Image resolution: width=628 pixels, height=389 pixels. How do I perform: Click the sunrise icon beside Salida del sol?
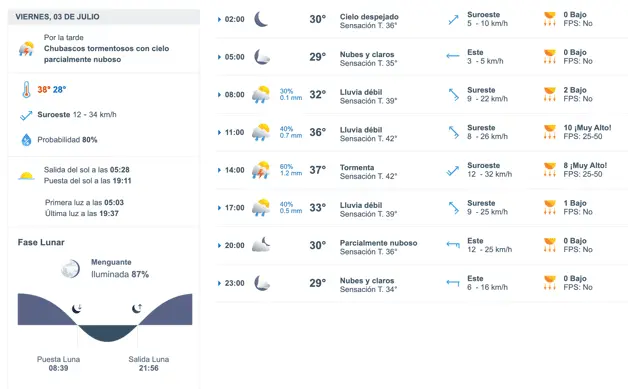[x=26, y=175]
